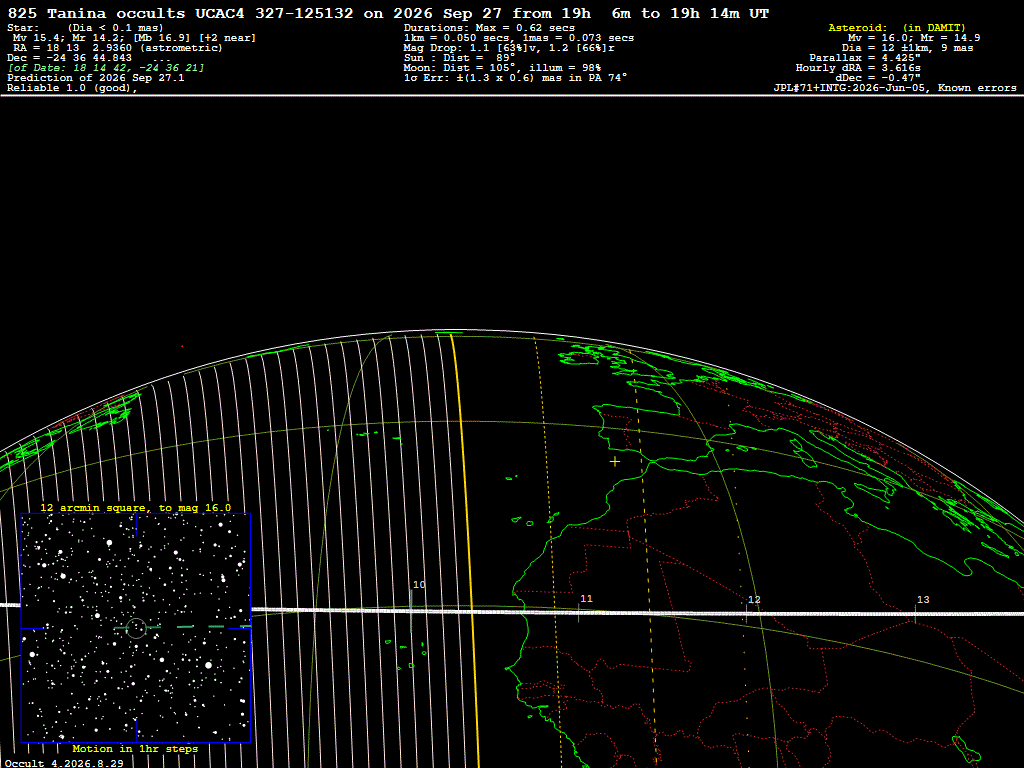The width and height of the screenshot is (1024, 768).
Task: Click the solid yellow central line
Action: 465,549
